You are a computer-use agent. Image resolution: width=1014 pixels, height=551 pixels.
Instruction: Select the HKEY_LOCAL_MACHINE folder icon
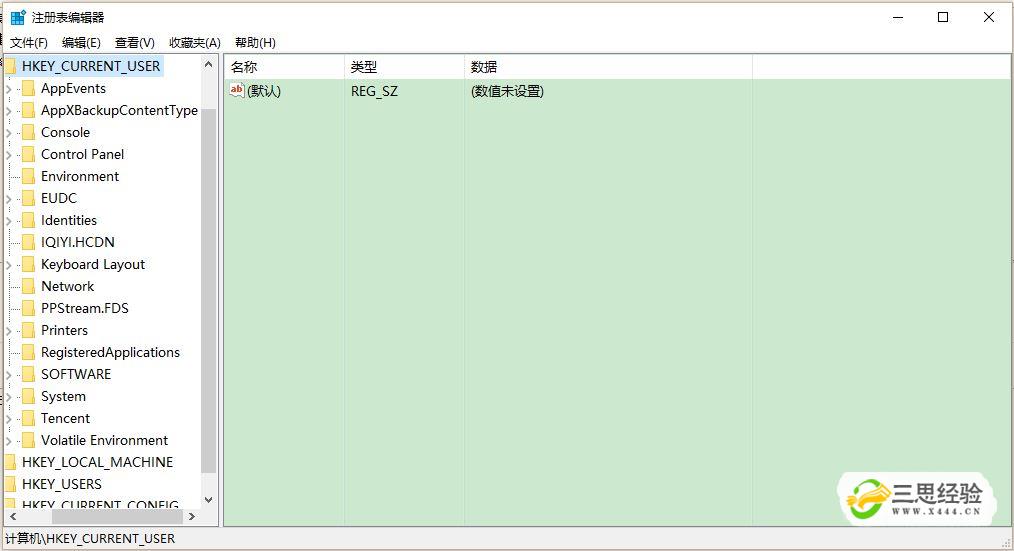click(10, 462)
